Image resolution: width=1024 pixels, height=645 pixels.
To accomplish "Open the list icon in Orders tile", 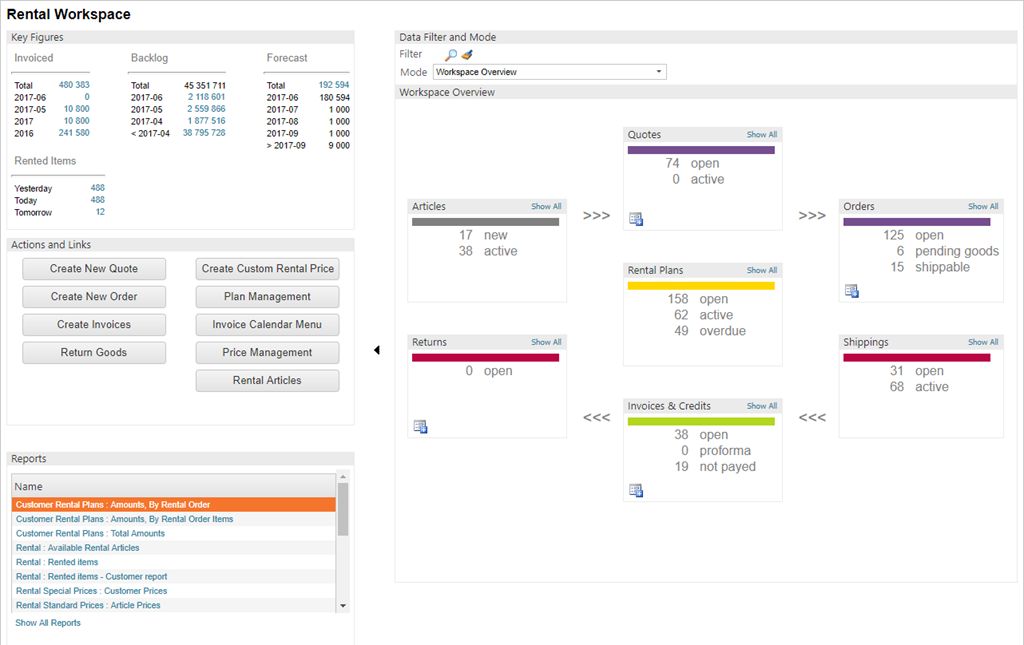I will tap(852, 291).
